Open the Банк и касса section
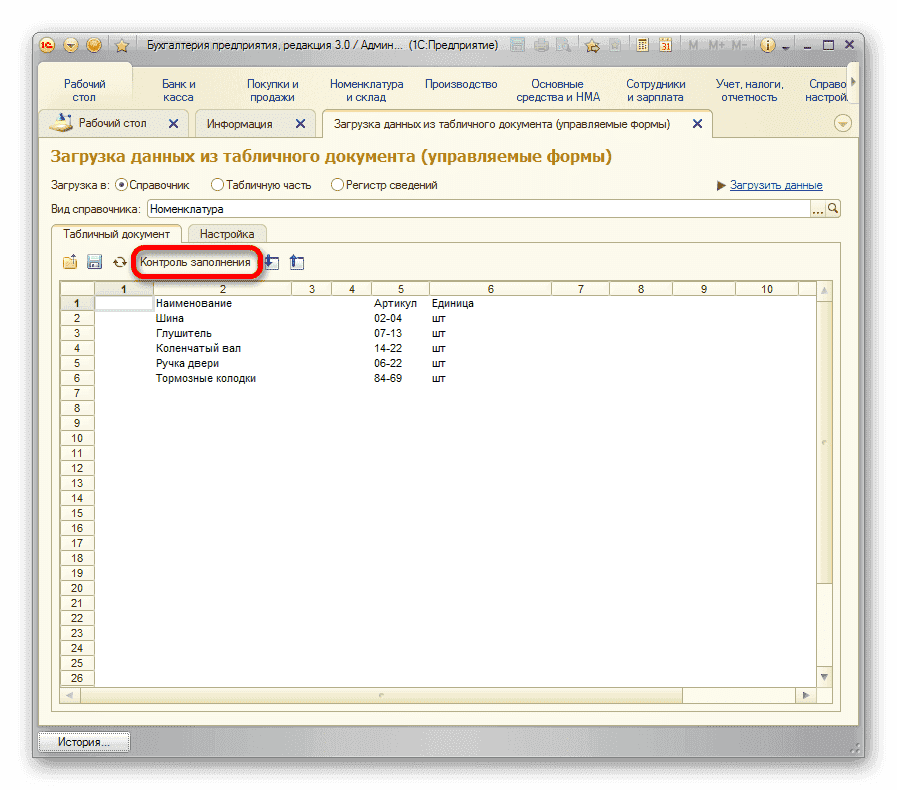The height and width of the screenshot is (790, 897). (x=178, y=91)
